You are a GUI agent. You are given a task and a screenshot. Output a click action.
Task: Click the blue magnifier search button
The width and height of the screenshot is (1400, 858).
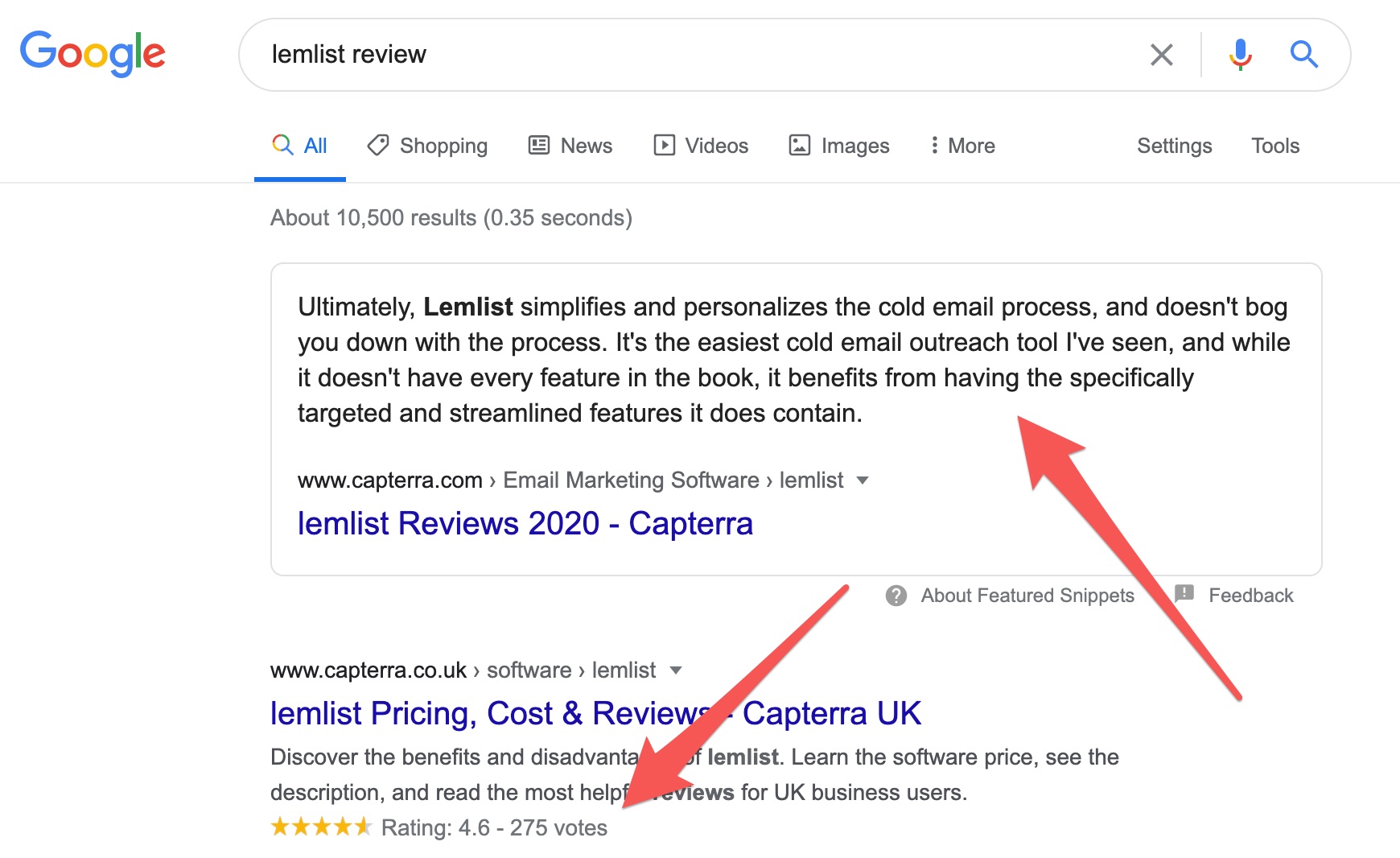[x=1303, y=55]
